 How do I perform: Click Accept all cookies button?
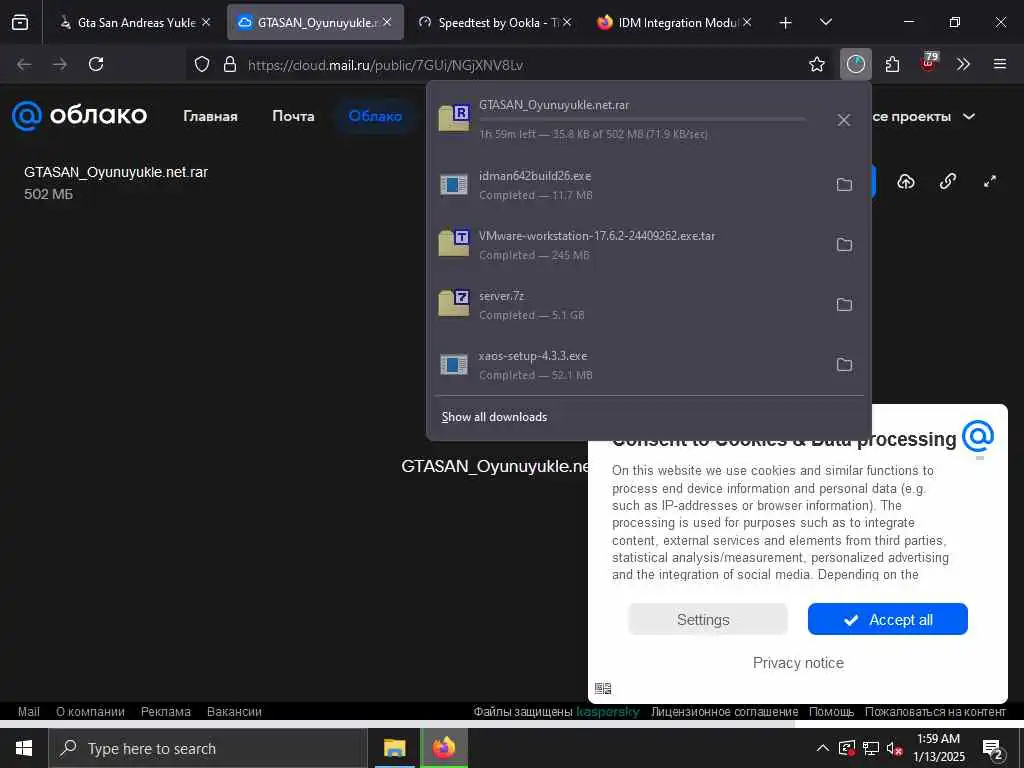[x=888, y=619]
